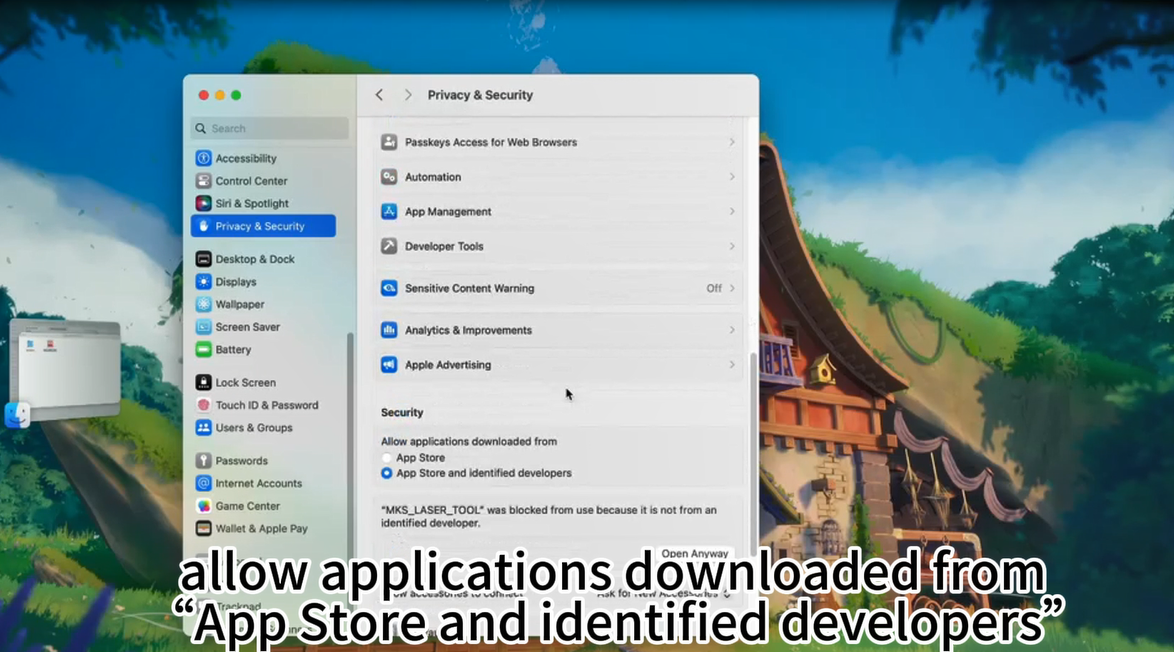Click the Privacy & Security hand icon
The height and width of the screenshot is (652, 1174).
203,226
